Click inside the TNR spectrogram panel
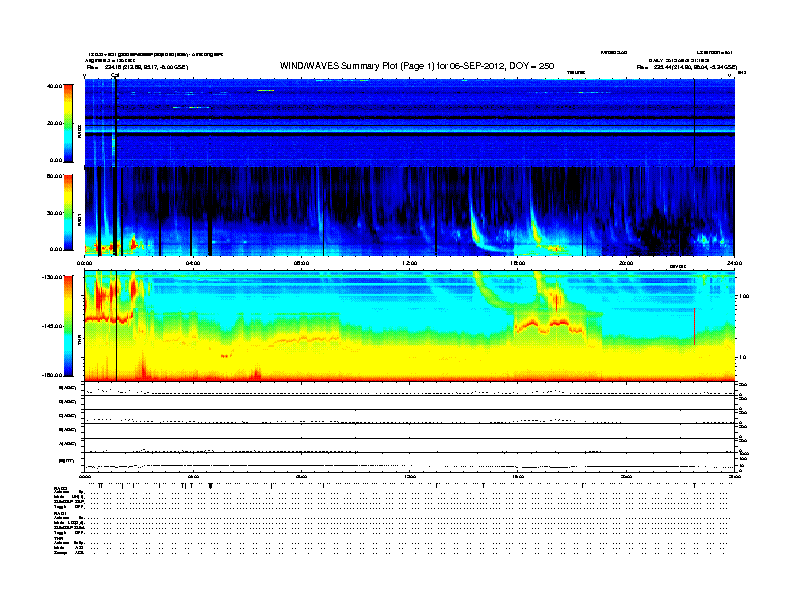This screenshot has width=792, height=612. pos(409,326)
